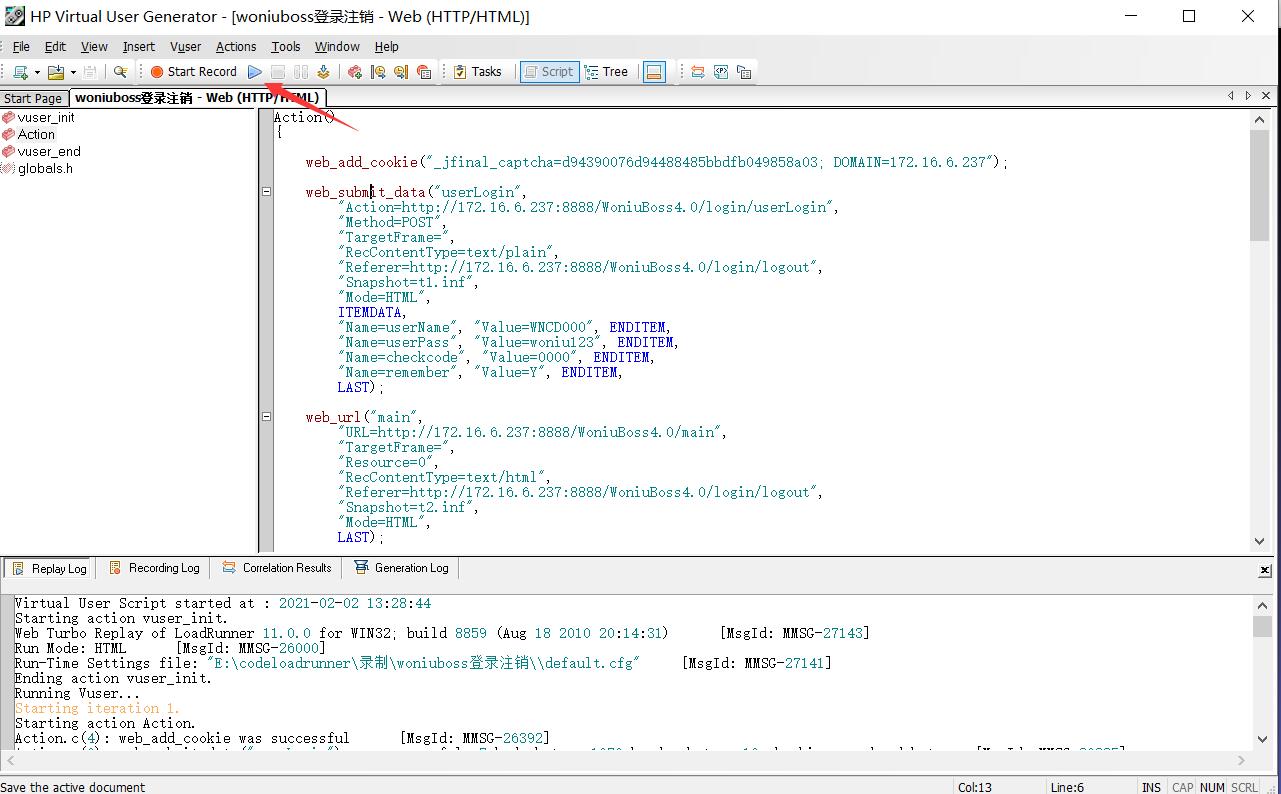
Task: Collapse the web_url main code block
Action: [x=267, y=416]
